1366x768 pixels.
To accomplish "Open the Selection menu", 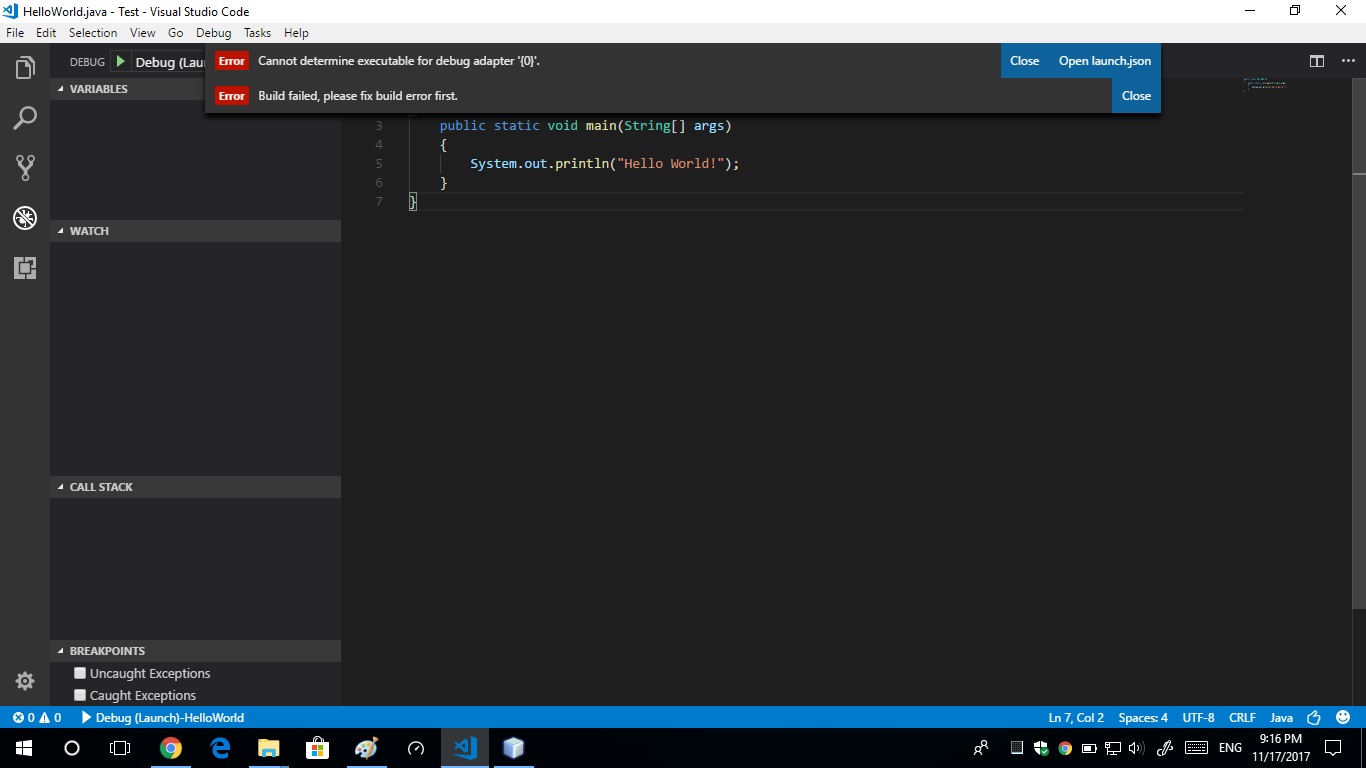I will tap(93, 33).
